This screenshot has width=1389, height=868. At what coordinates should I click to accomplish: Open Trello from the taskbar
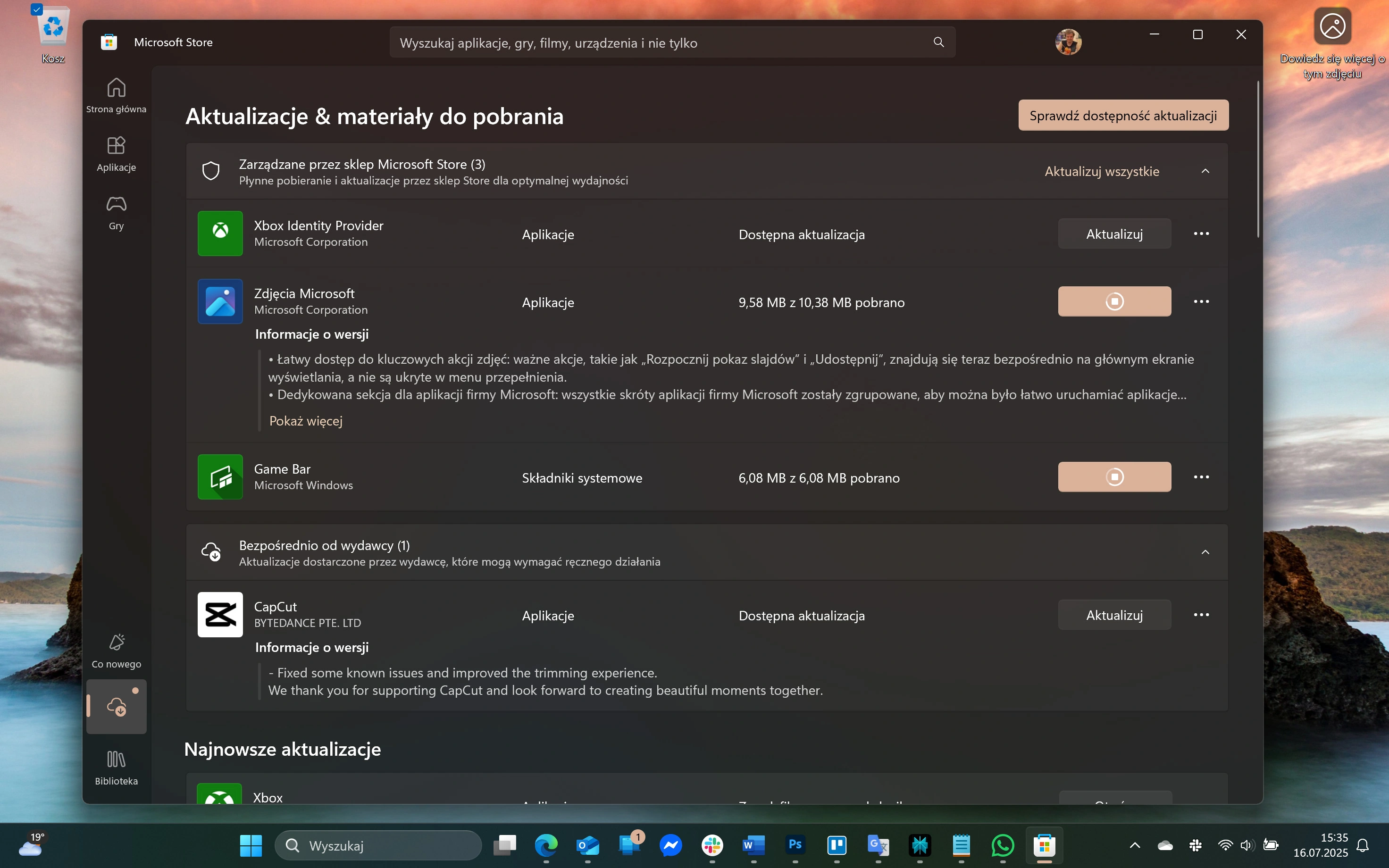[x=837, y=845]
